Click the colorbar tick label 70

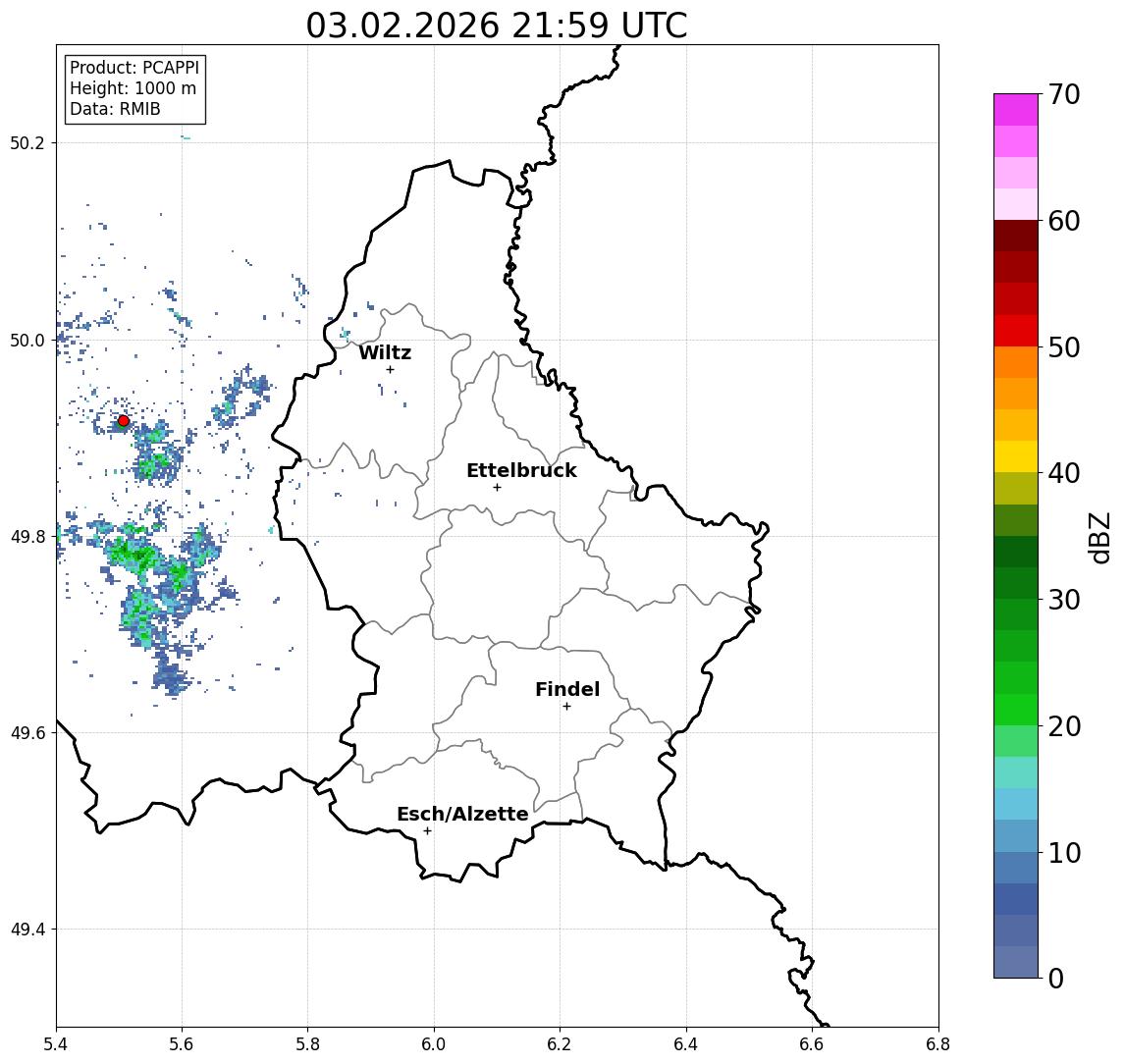pos(1064,94)
